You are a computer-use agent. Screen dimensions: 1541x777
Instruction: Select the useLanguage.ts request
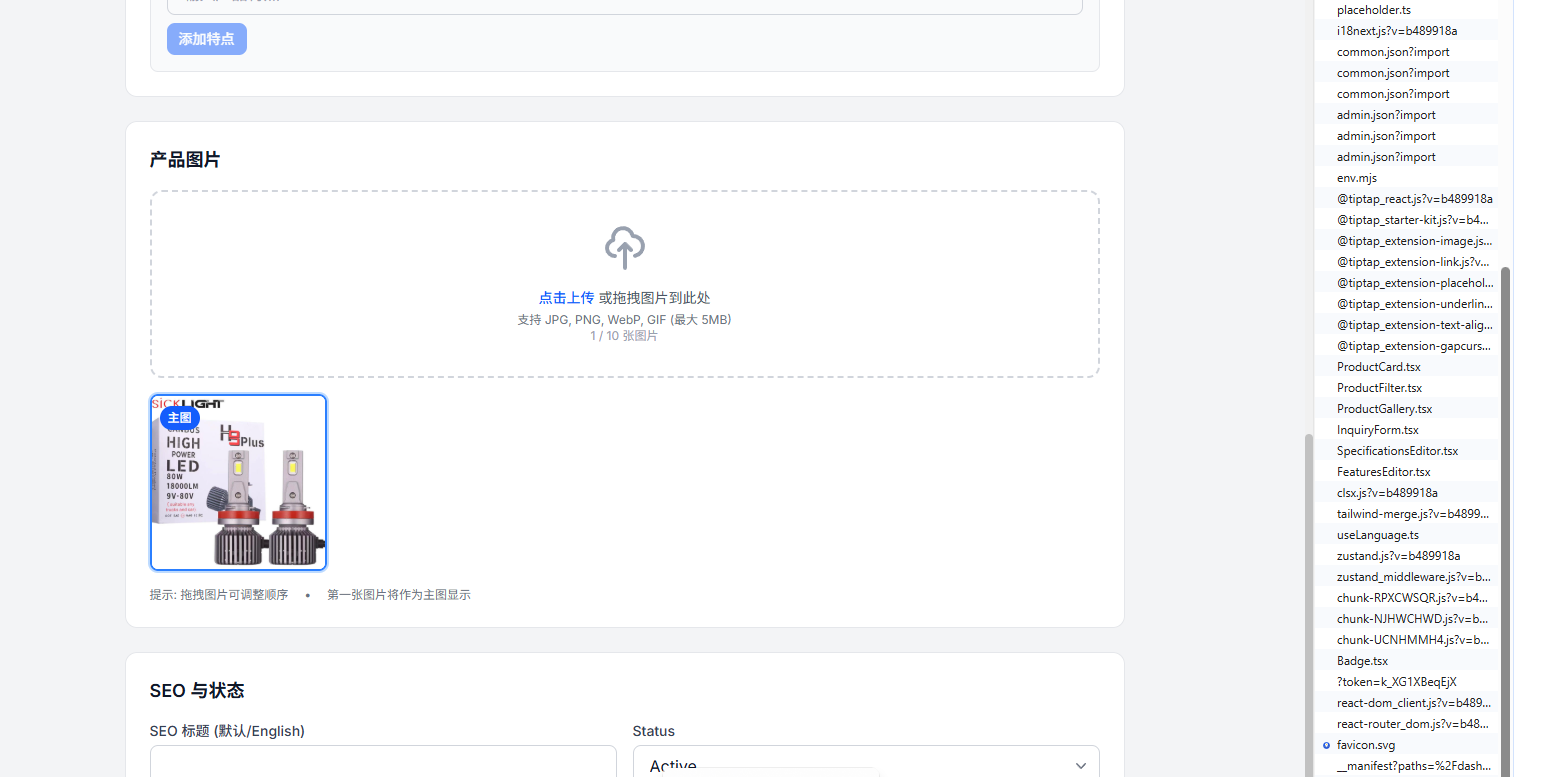(1377, 535)
